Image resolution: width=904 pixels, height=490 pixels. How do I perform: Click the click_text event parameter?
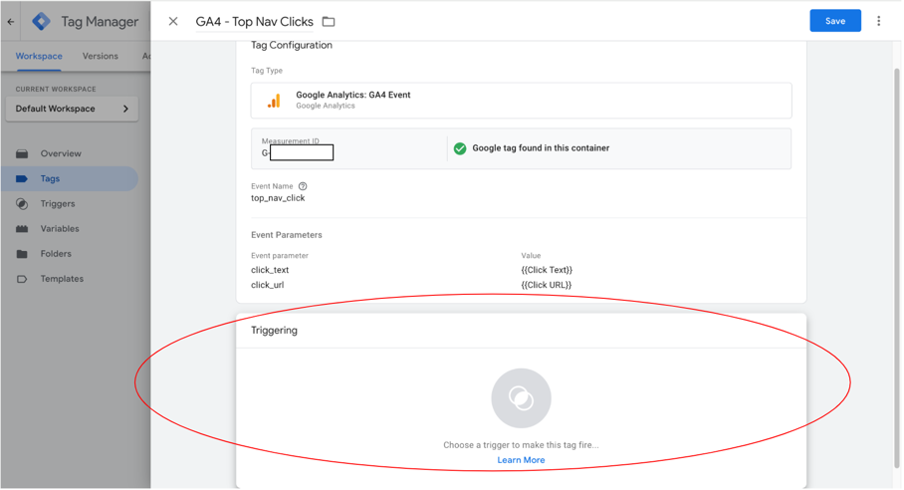click(270, 270)
